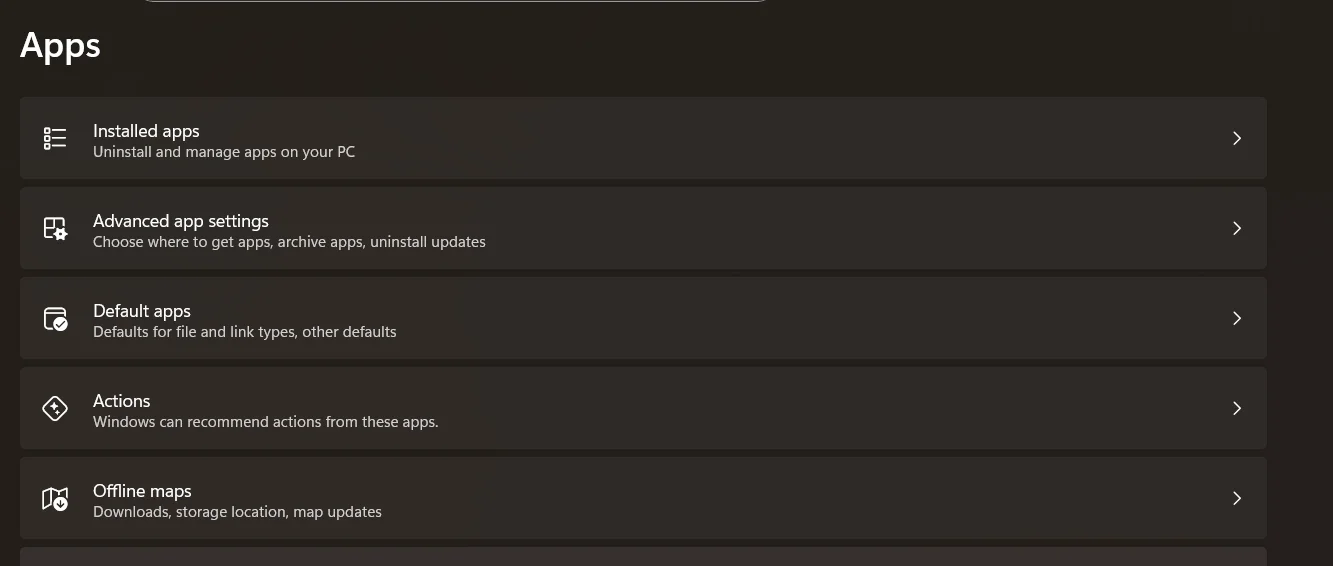Click the Advanced app settings gear icon
The height and width of the screenshot is (566, 1333).
(x=55, y=228)
